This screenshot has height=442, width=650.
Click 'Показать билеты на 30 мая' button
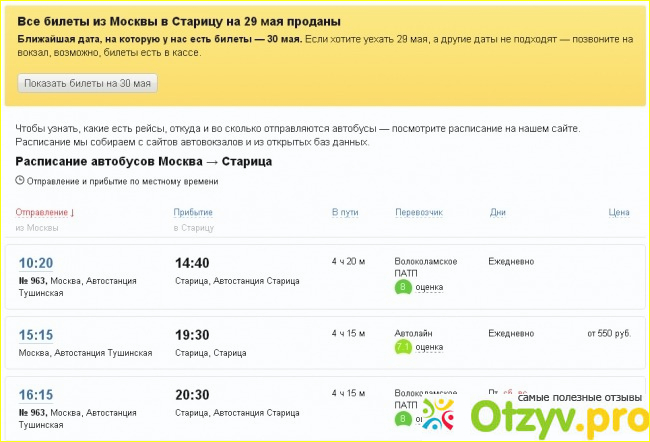[x=87, y=84]
